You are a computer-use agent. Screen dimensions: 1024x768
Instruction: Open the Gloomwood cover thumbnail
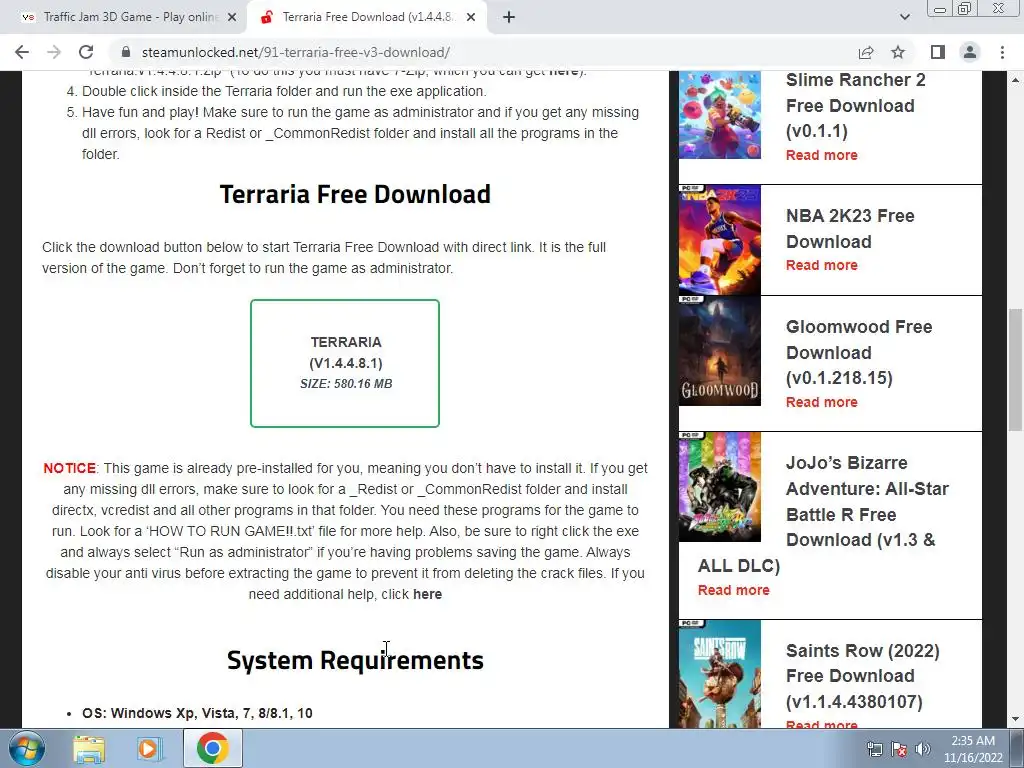coord(720,351)
